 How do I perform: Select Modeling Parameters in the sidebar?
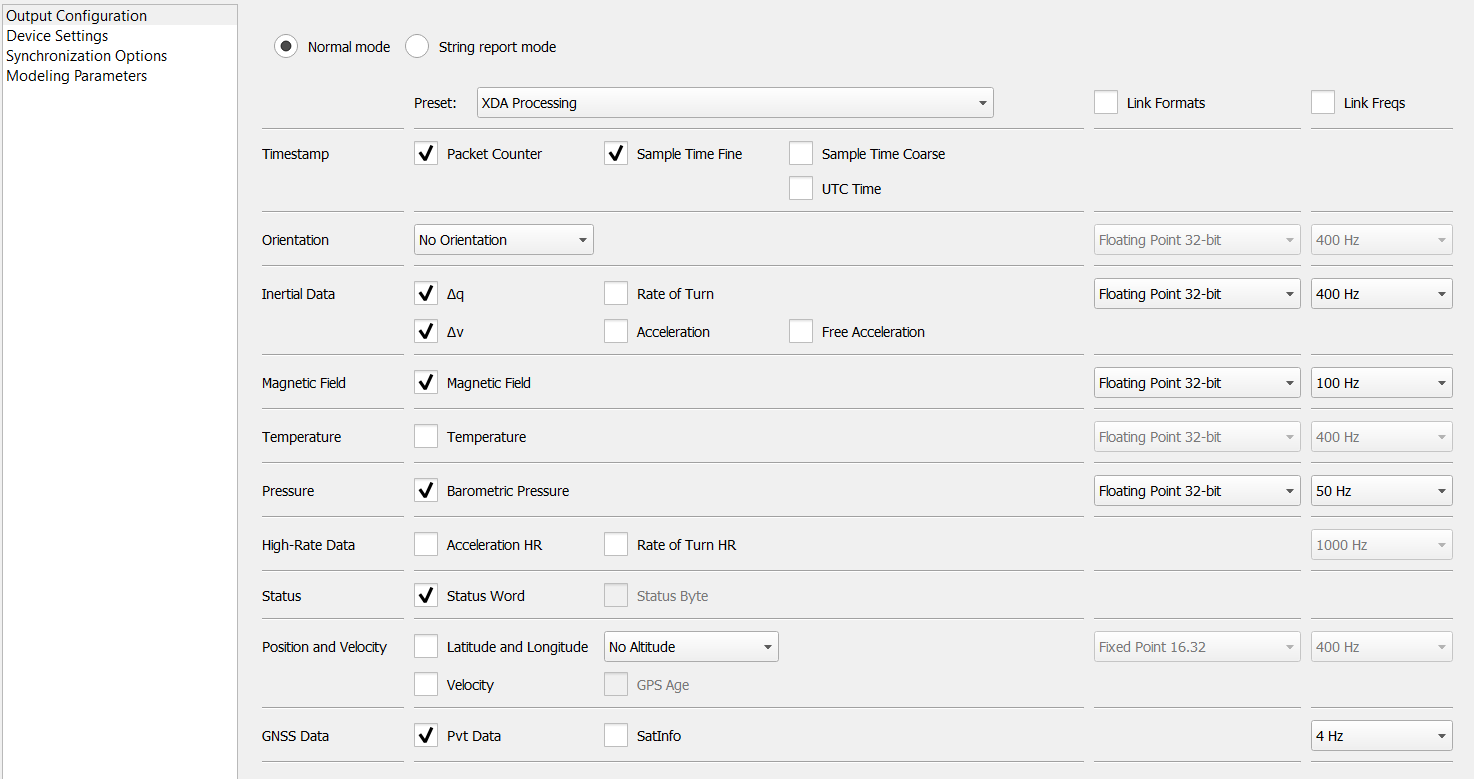[x=76, y=75]
